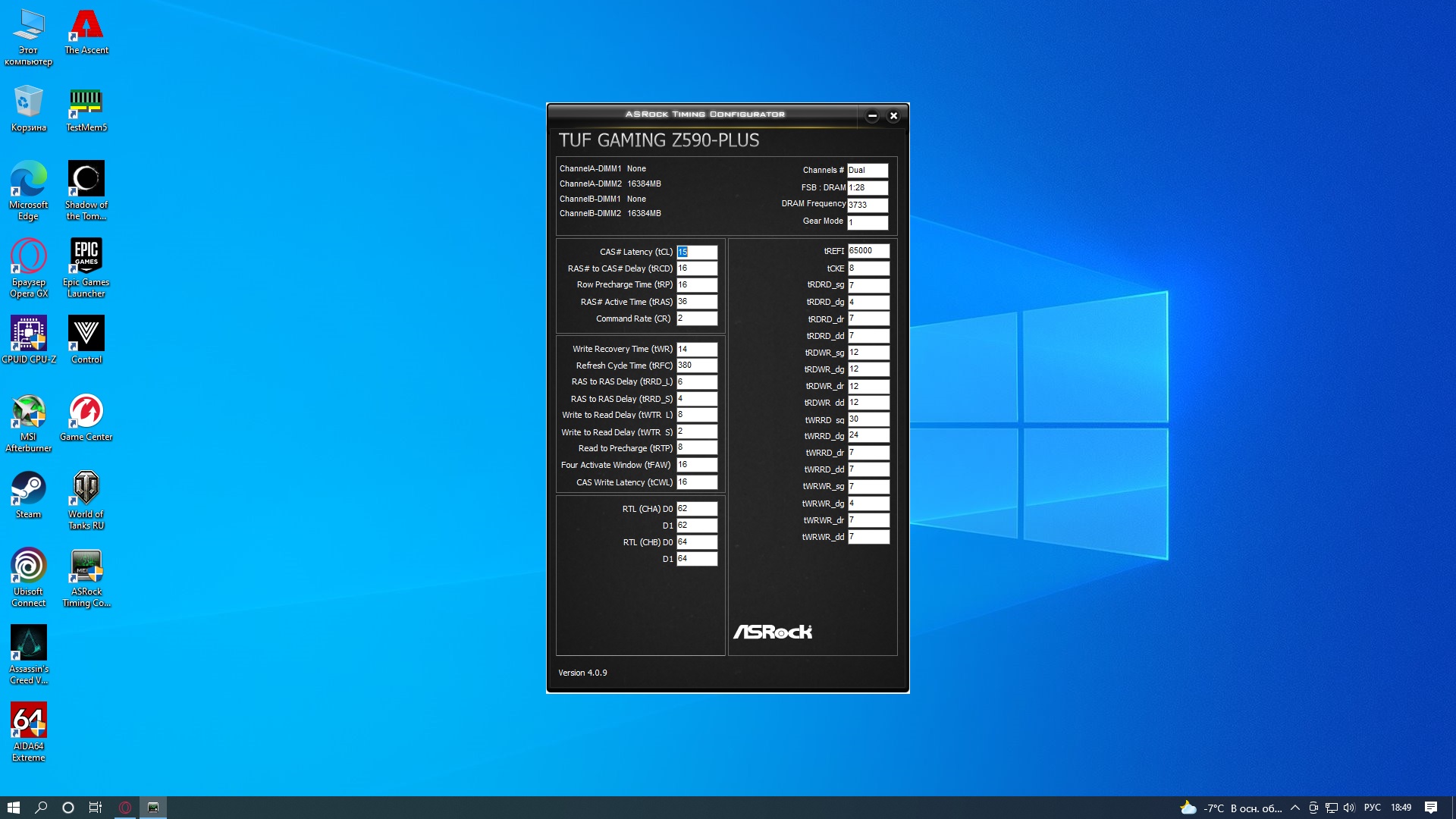The image size is (1456, 819).
Task: Select the Refresh Cycle Time (tRFC) field
Action: click(696, 366)
